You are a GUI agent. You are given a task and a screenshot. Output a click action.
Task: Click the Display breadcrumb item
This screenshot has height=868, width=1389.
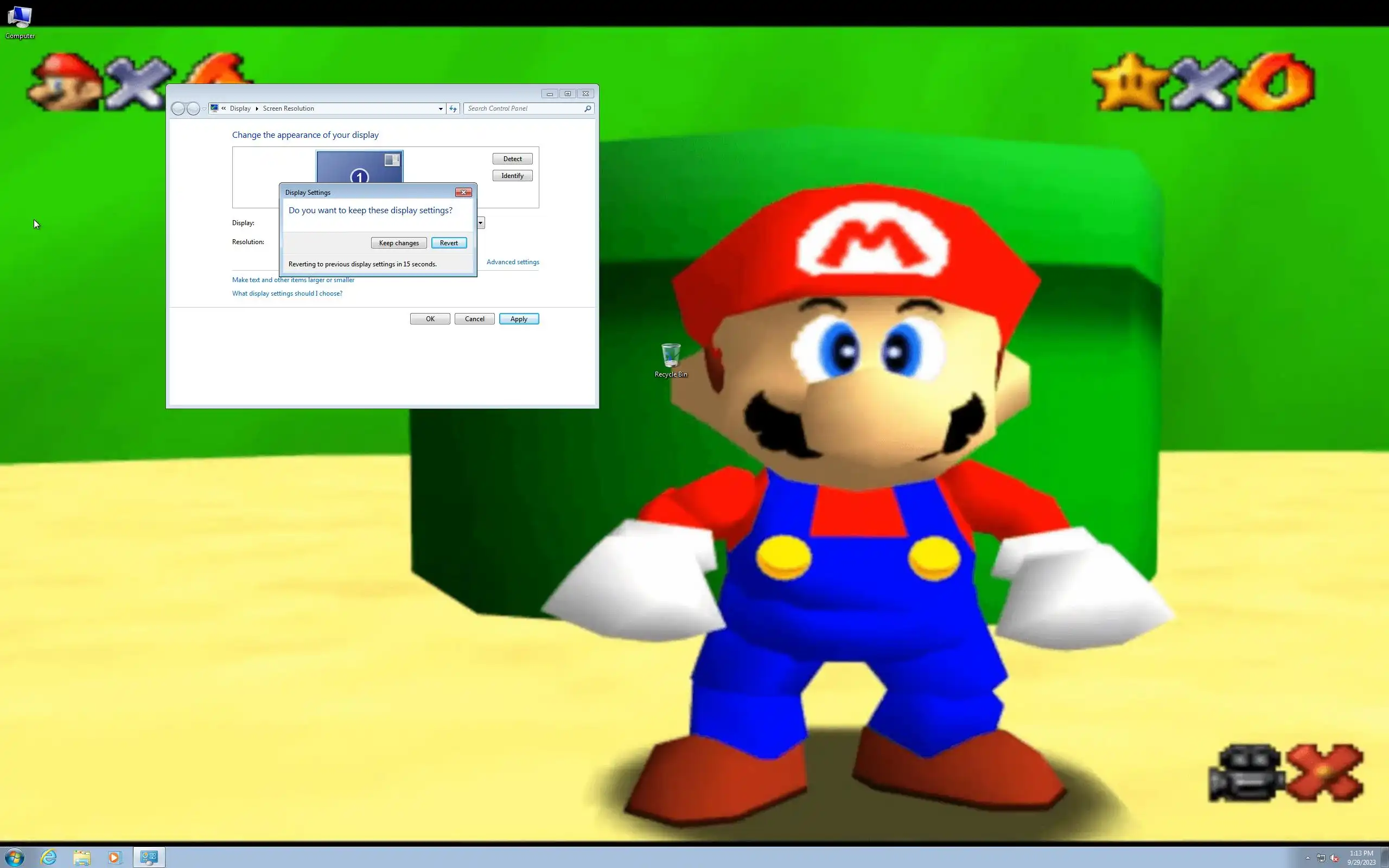point(240,108)
